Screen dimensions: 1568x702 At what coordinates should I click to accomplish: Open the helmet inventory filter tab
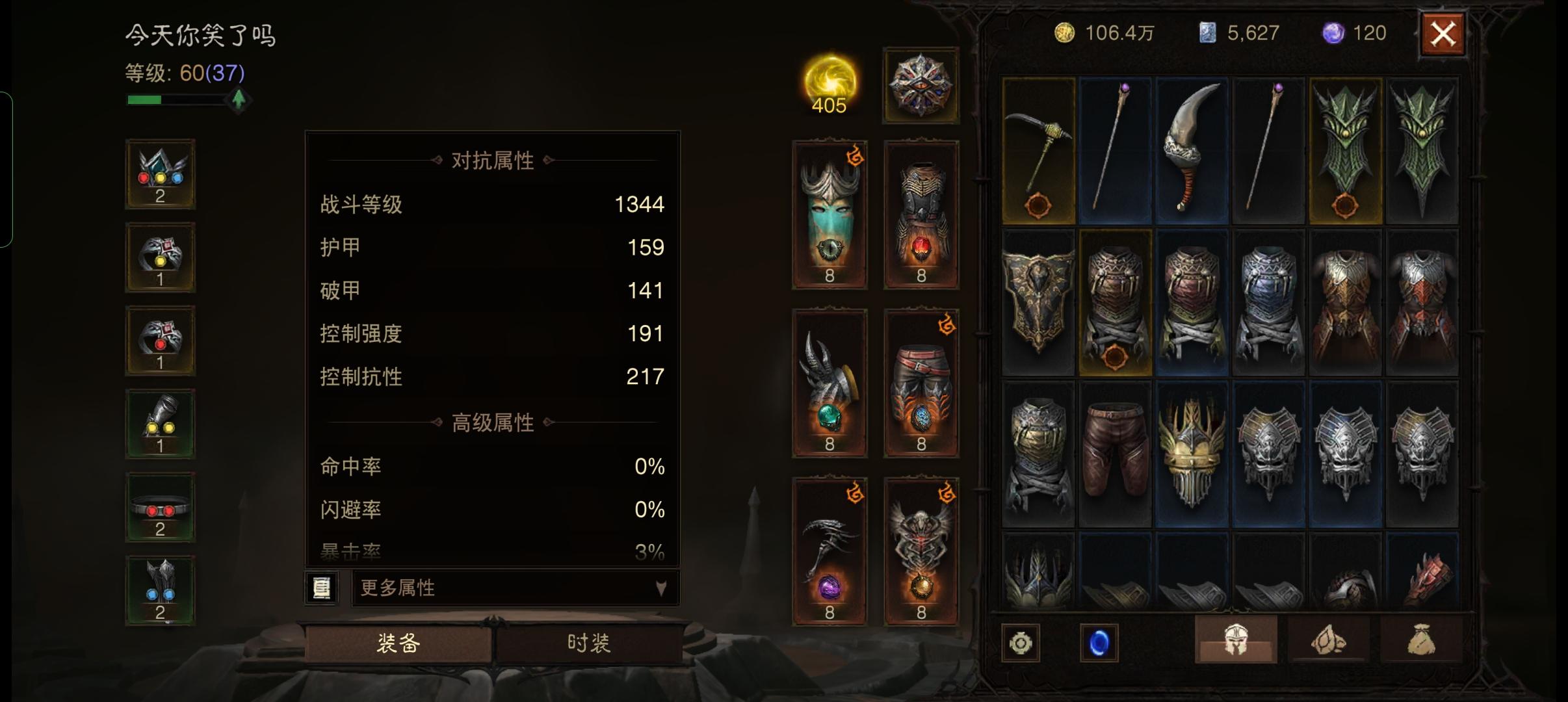1235,640
